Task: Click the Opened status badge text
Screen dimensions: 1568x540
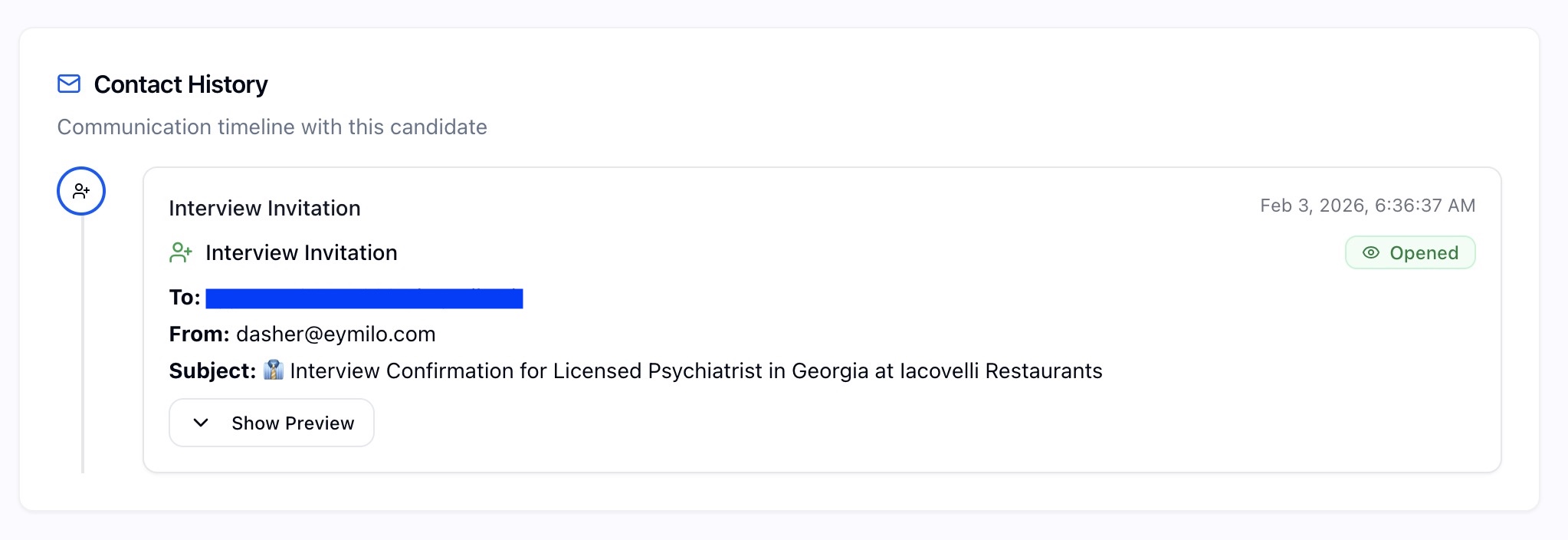Action: (x=1423, y=253)
